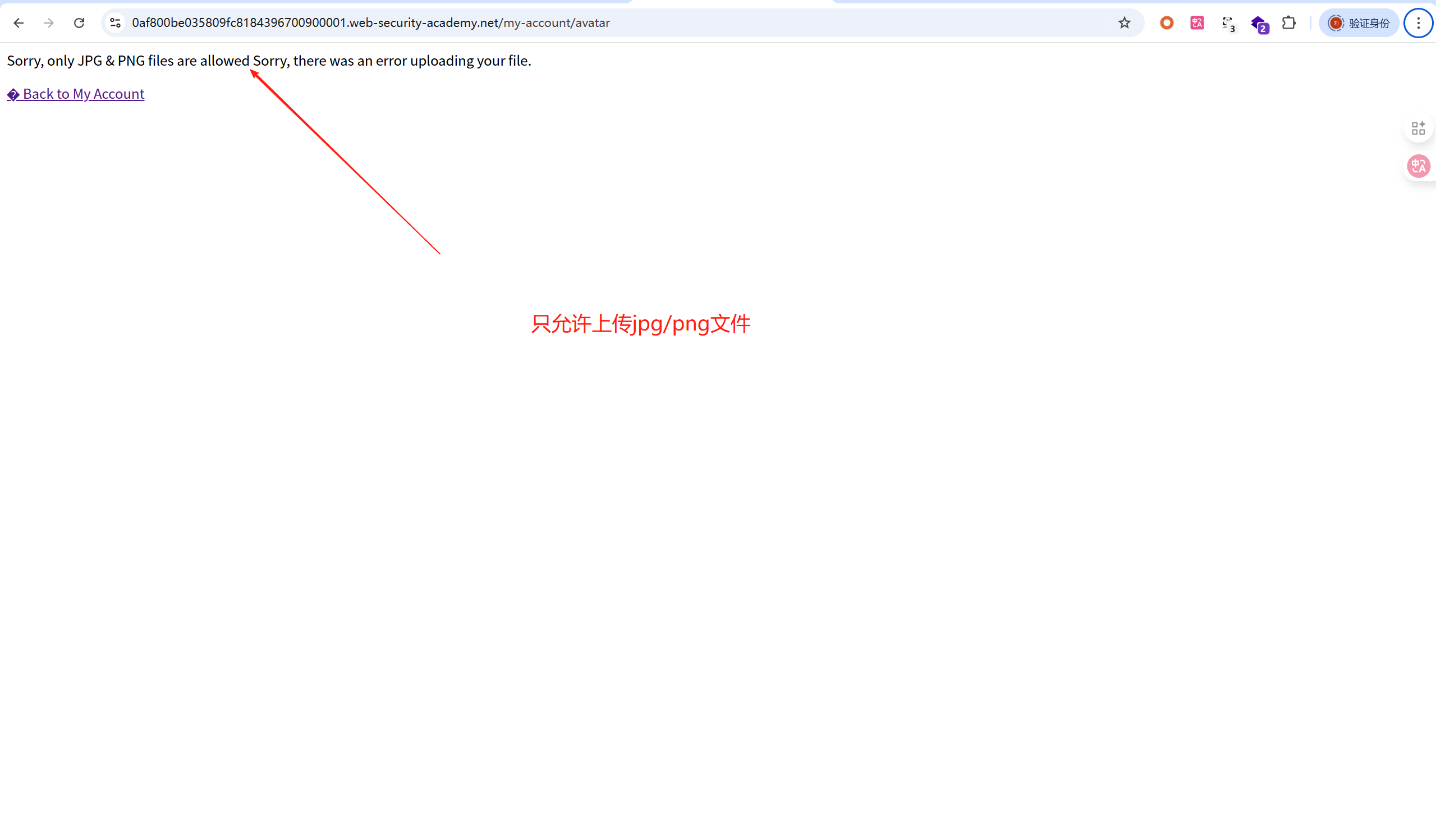The image size is (1436, 840).
Task: Bookmark this page with the star icon
Action: pos(1124,23)
